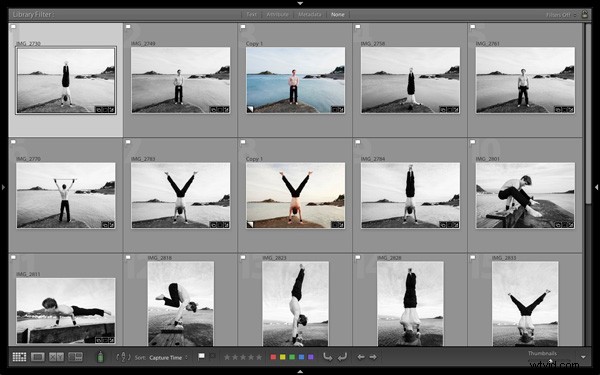The width and height of the screenshot is (600, 375).
Task: Toggle the flag on the IMG_2730 cell
Action: point(13,27)
